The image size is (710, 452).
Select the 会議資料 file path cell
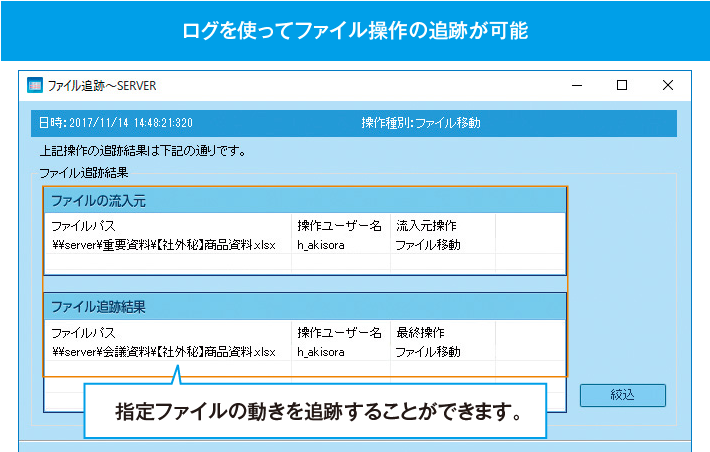click(x=163, y=352)
